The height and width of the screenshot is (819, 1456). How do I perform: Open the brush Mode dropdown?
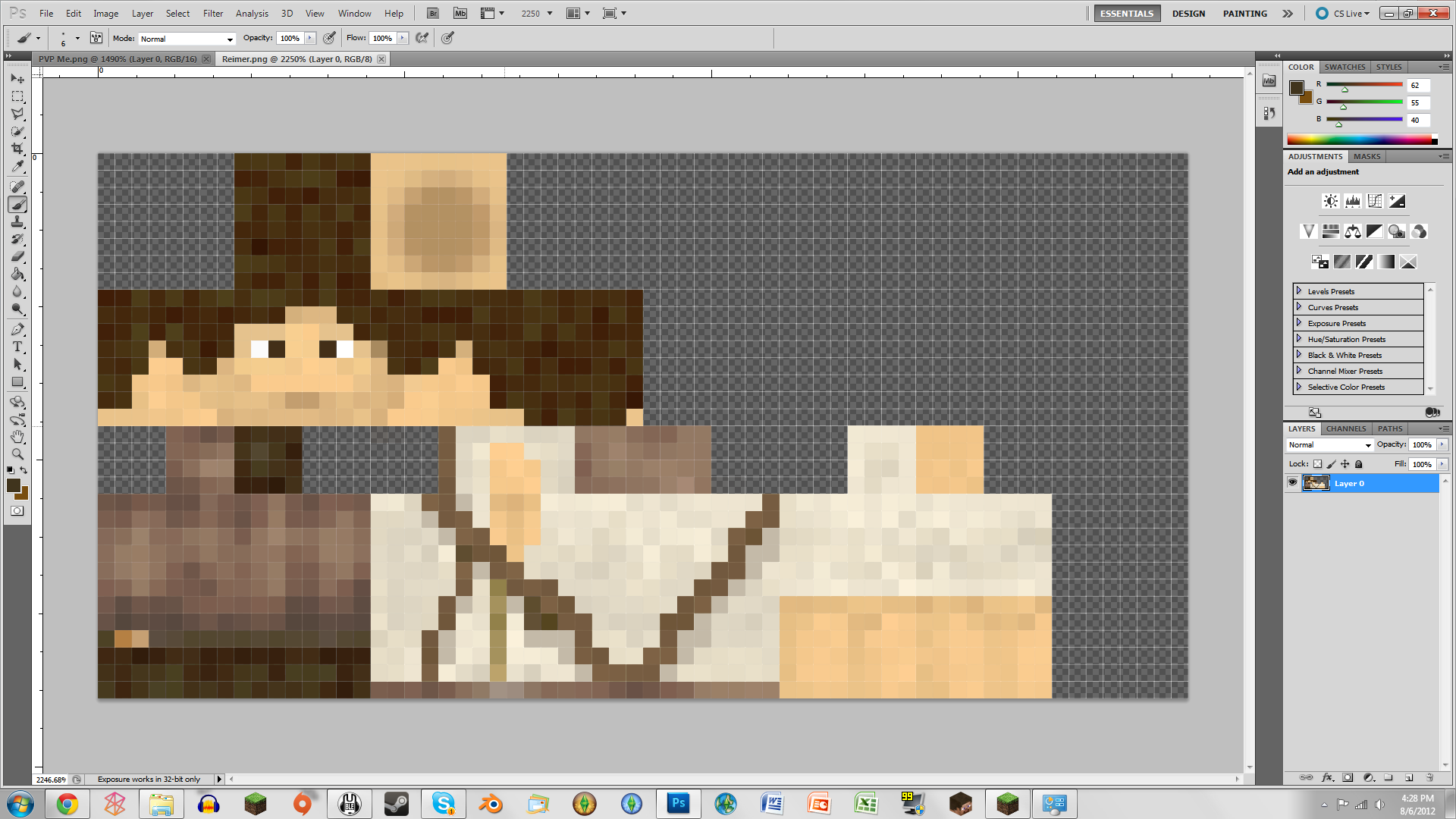(187, 39)
